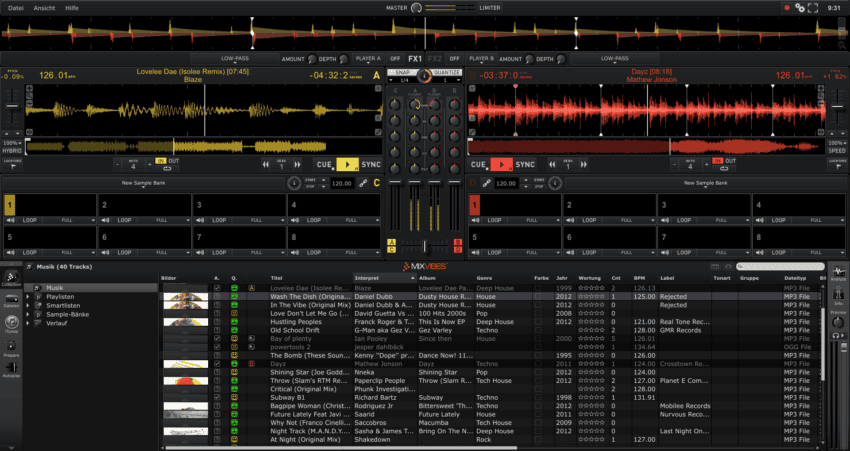This screenshot has height=451, width=850.
Task: Click CUE on deck A
Action: pyautogui.click(x=324, y=165)
